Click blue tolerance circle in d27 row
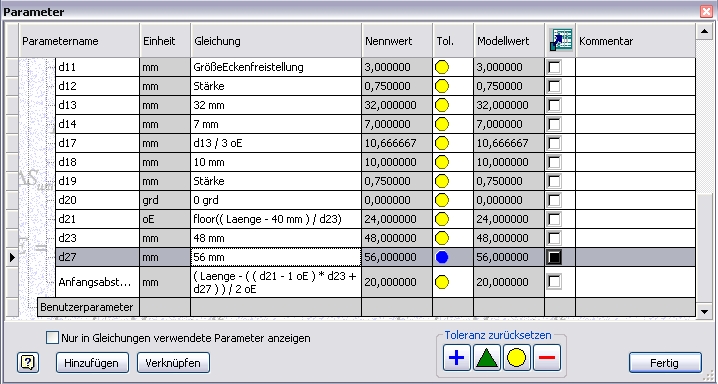 tap(442, 257)
